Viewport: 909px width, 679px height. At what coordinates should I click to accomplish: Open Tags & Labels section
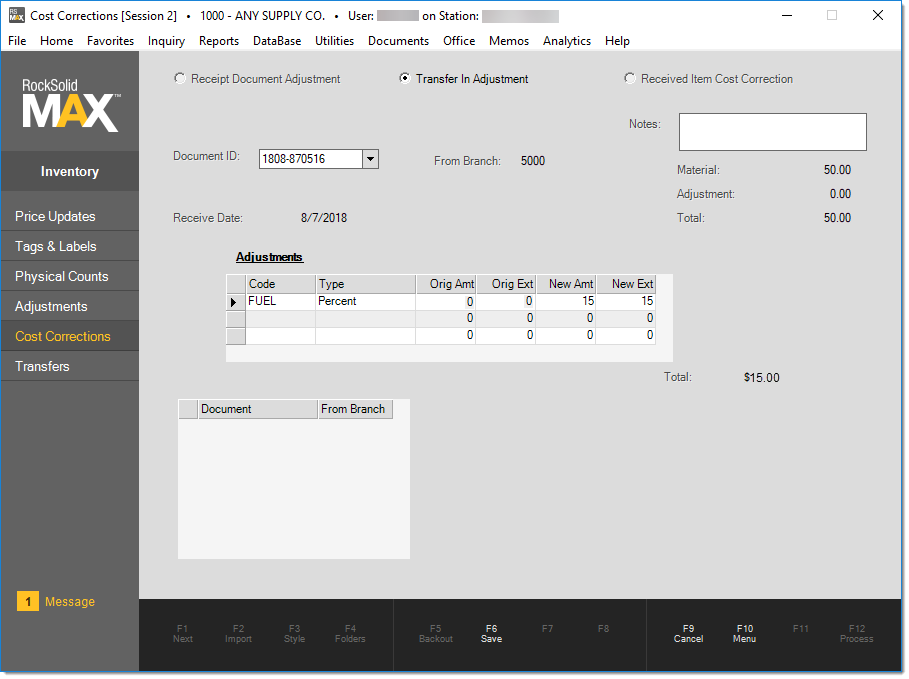pyautogui.click(x=70, y=246)
